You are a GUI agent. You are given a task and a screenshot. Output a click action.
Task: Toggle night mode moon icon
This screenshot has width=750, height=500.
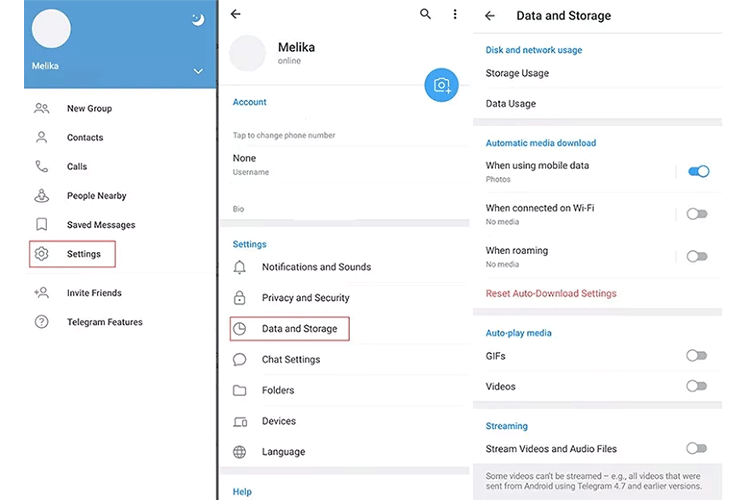[197, 20]
